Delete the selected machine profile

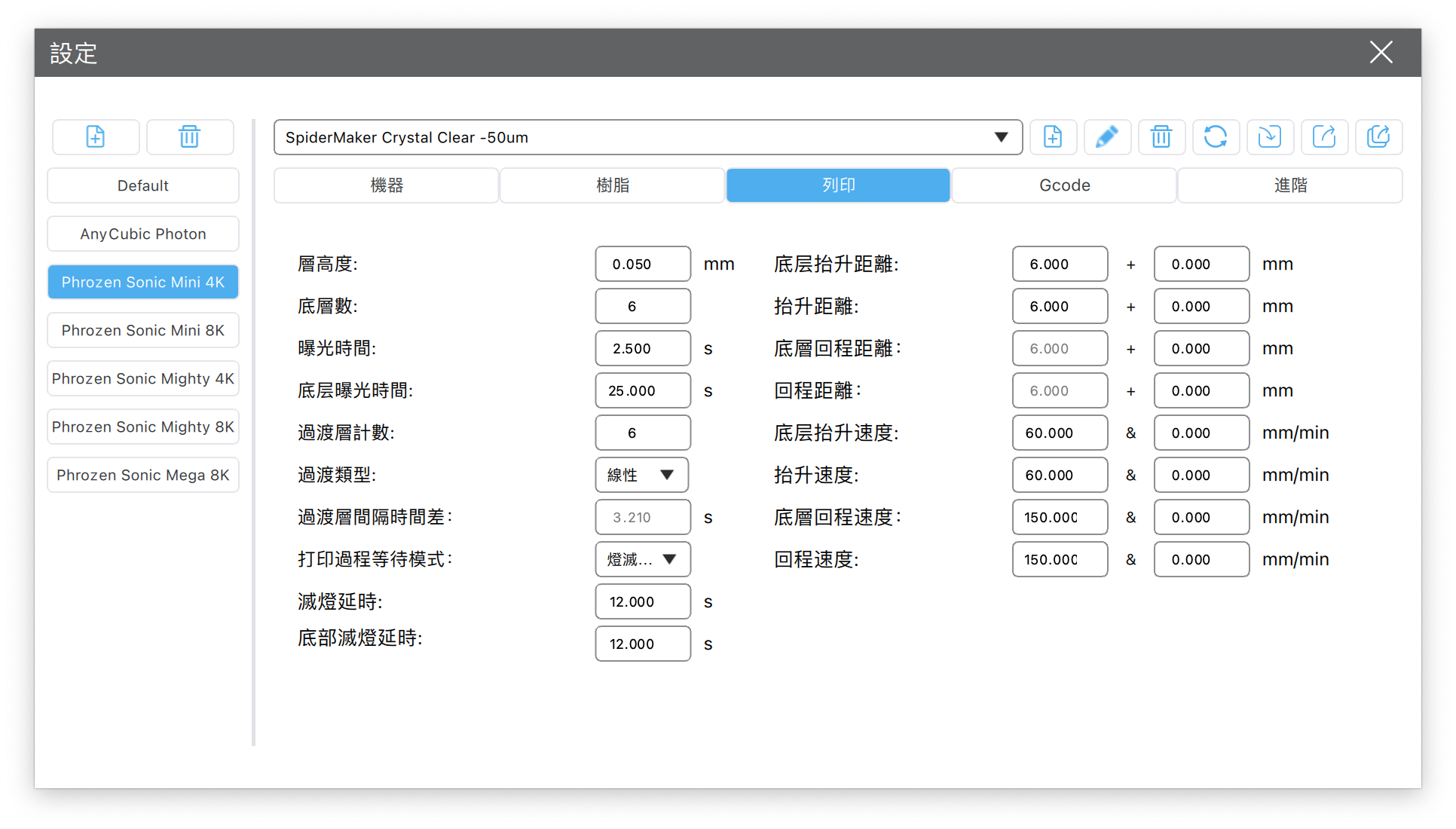(x=189, y=137)
